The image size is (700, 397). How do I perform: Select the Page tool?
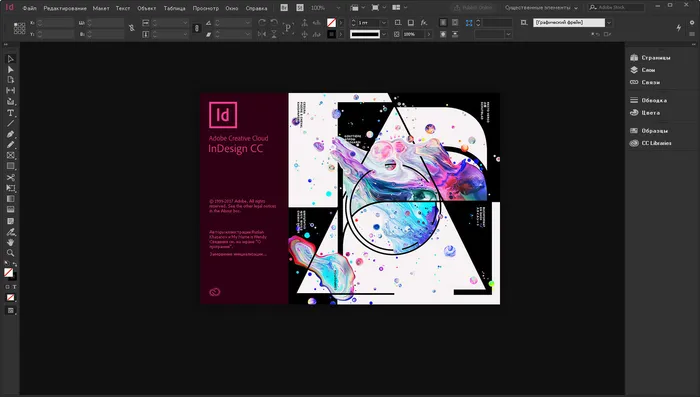[x=10, y=80]
